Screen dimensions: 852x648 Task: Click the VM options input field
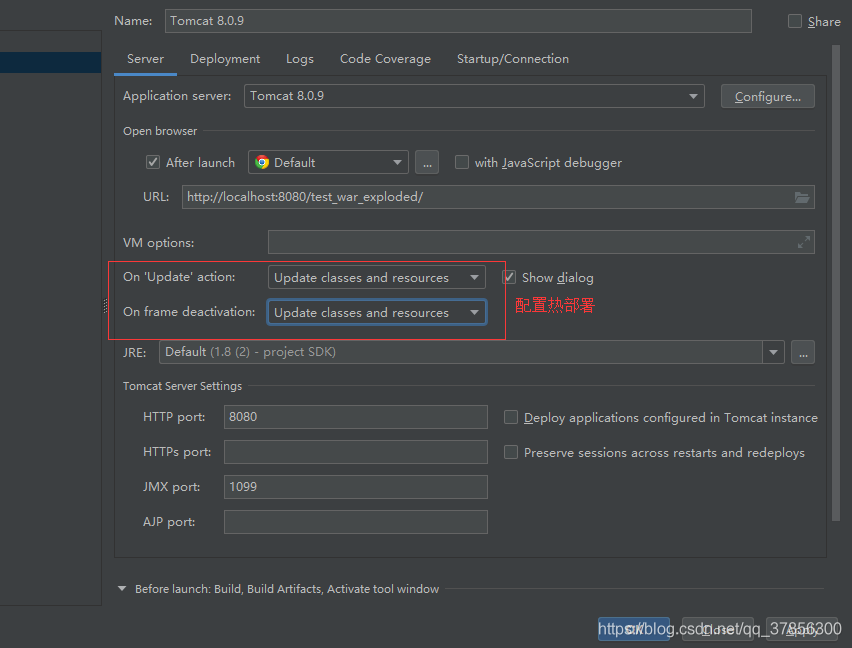(541, 242)
